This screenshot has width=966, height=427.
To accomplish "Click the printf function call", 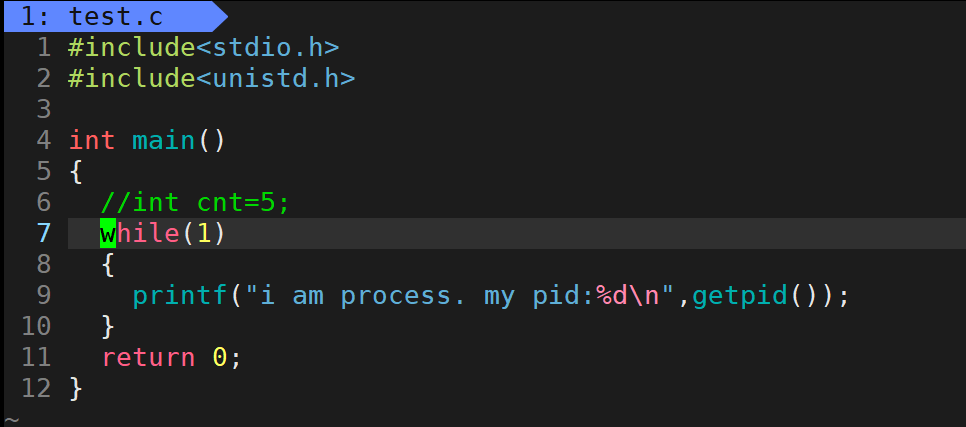I will pos(179,296).
